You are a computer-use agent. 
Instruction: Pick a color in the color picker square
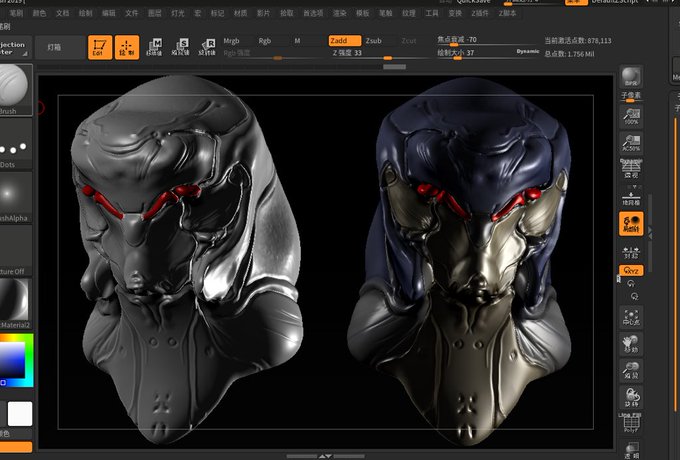click(13, 360)
